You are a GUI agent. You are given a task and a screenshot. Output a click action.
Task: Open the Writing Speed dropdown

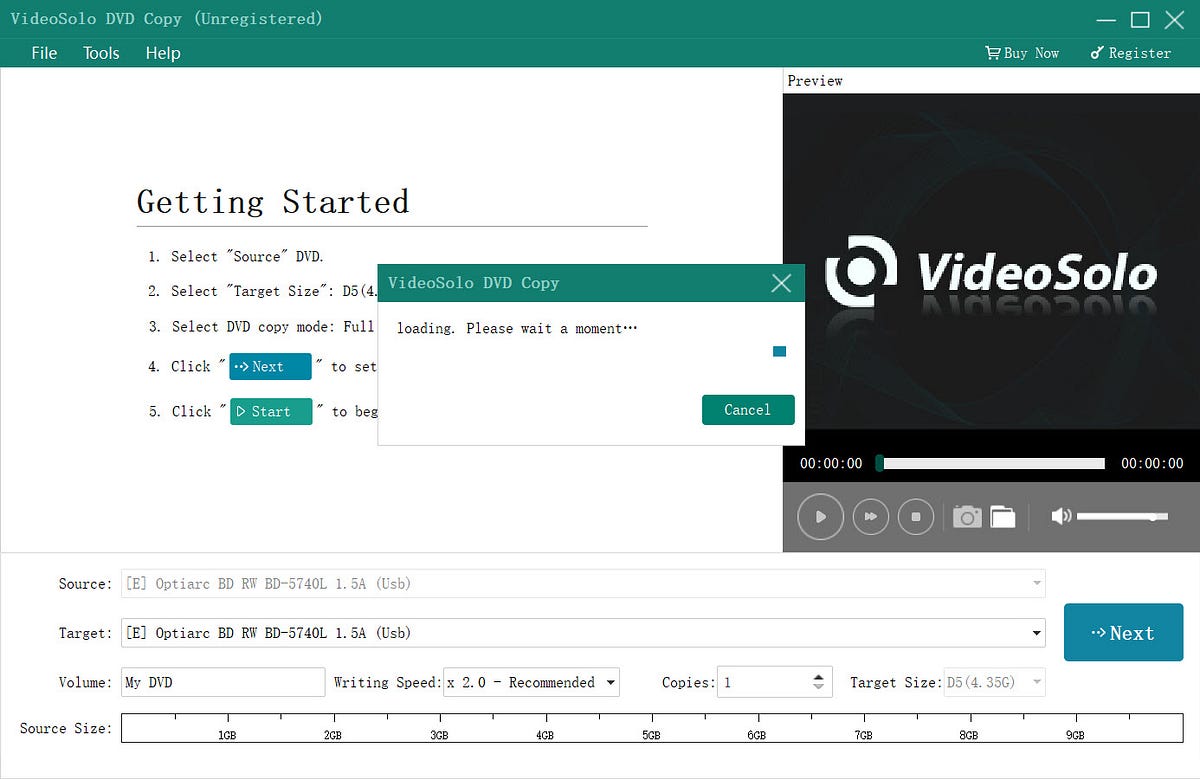(x=612, y=682)
